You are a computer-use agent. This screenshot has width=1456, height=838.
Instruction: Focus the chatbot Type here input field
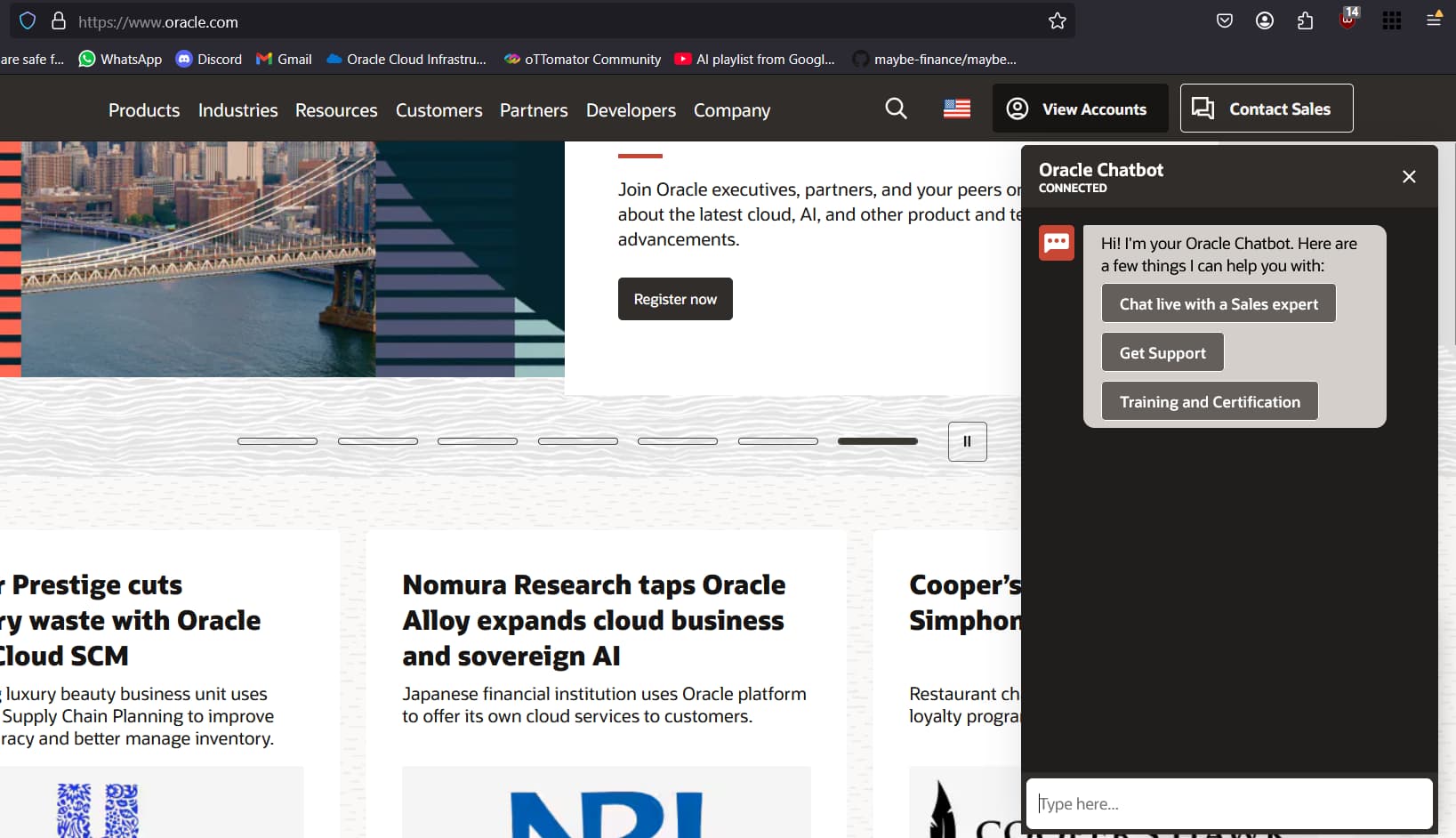[1229, 804]
